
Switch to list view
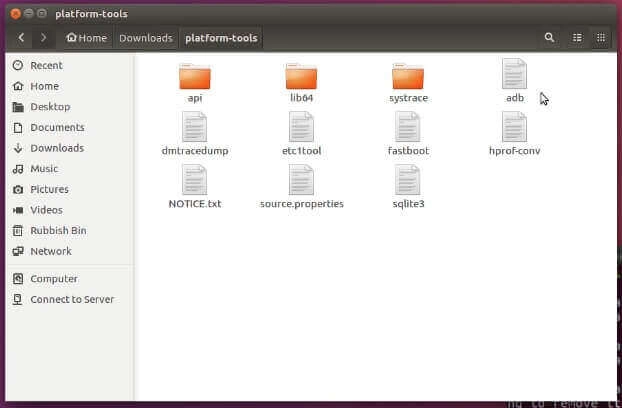pyautogui.click(x=577, y=38)
